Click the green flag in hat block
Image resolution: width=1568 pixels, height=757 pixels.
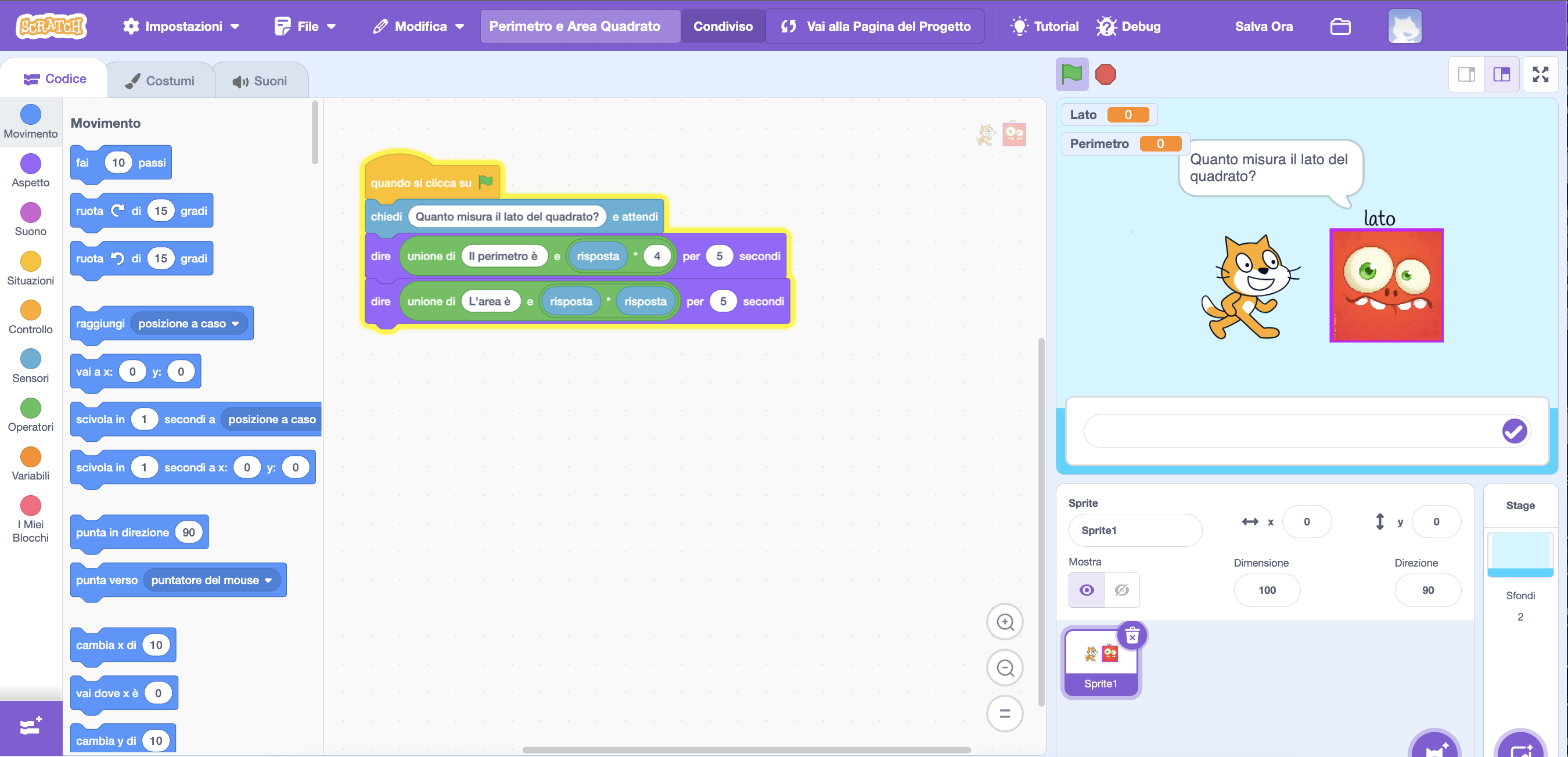[485, 182]
